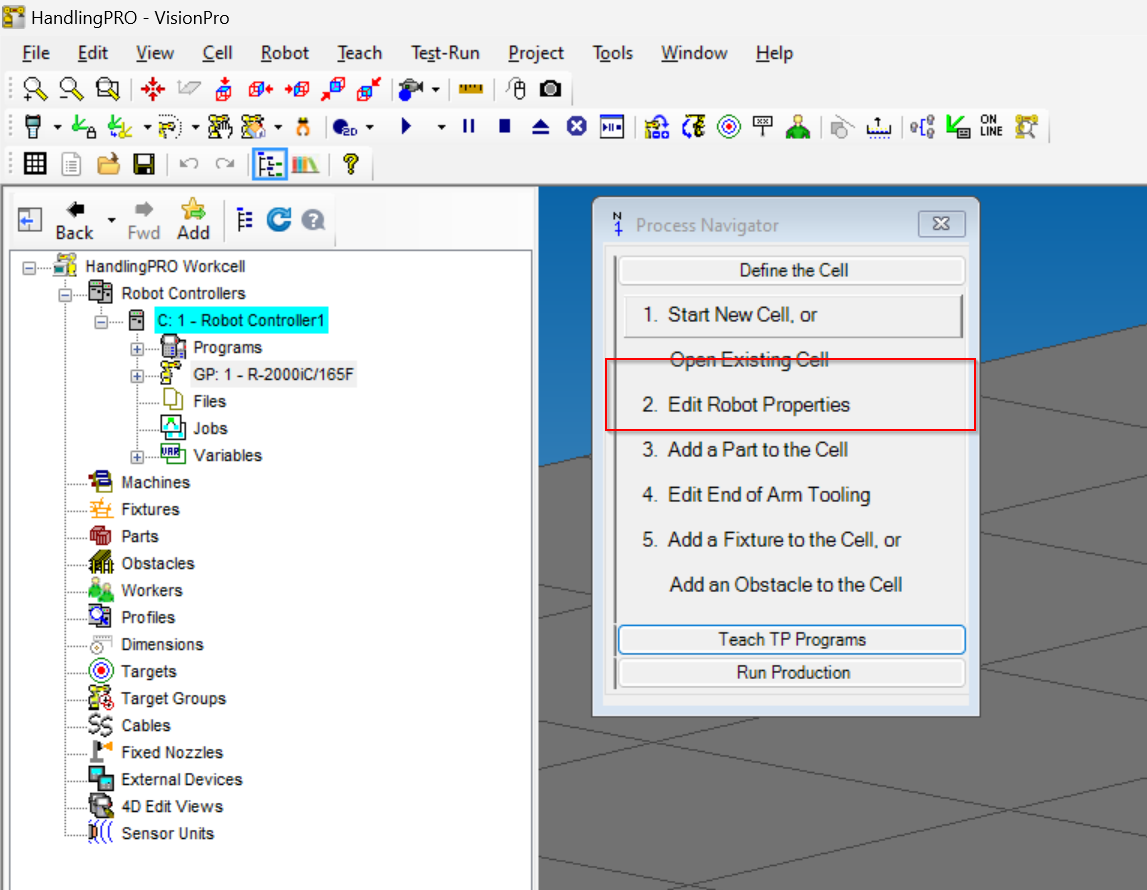The width and height of the screenshot is (1147, 890).
Task: Click the zoom in magnifier icon
Action: (x=34, y=89)
